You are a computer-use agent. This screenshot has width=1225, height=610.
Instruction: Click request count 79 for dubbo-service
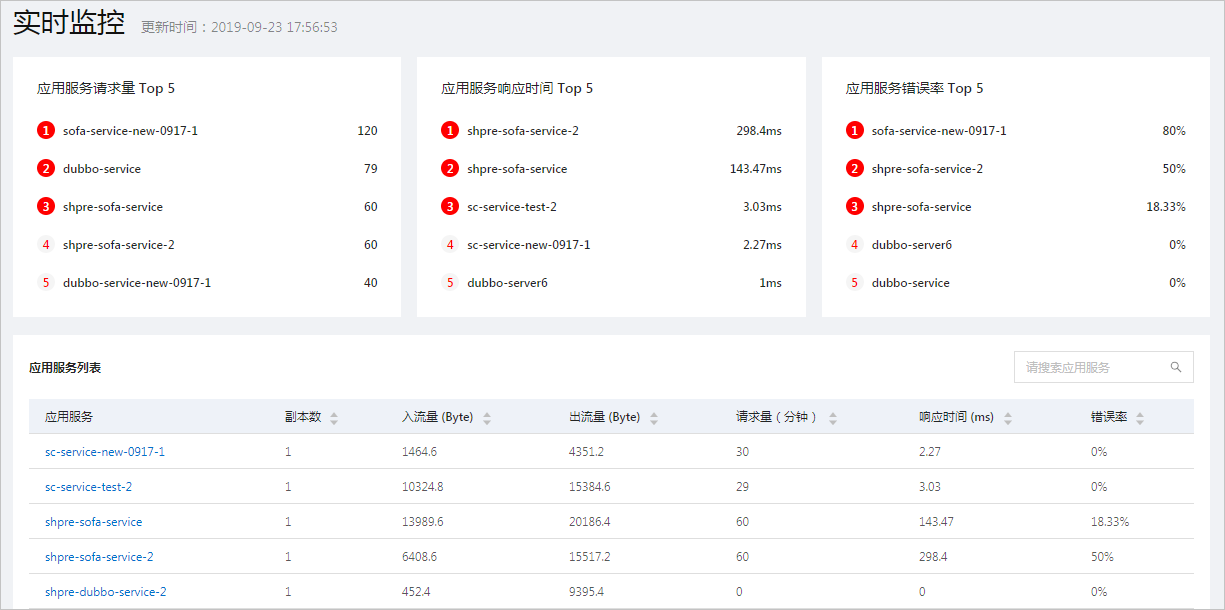point(371,169)
